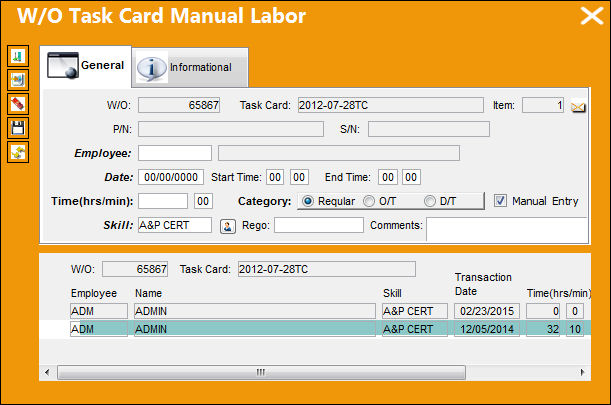Choose the D/T category radio button
The height and width of the screenshot is (405, 611).
click(429, 201)
